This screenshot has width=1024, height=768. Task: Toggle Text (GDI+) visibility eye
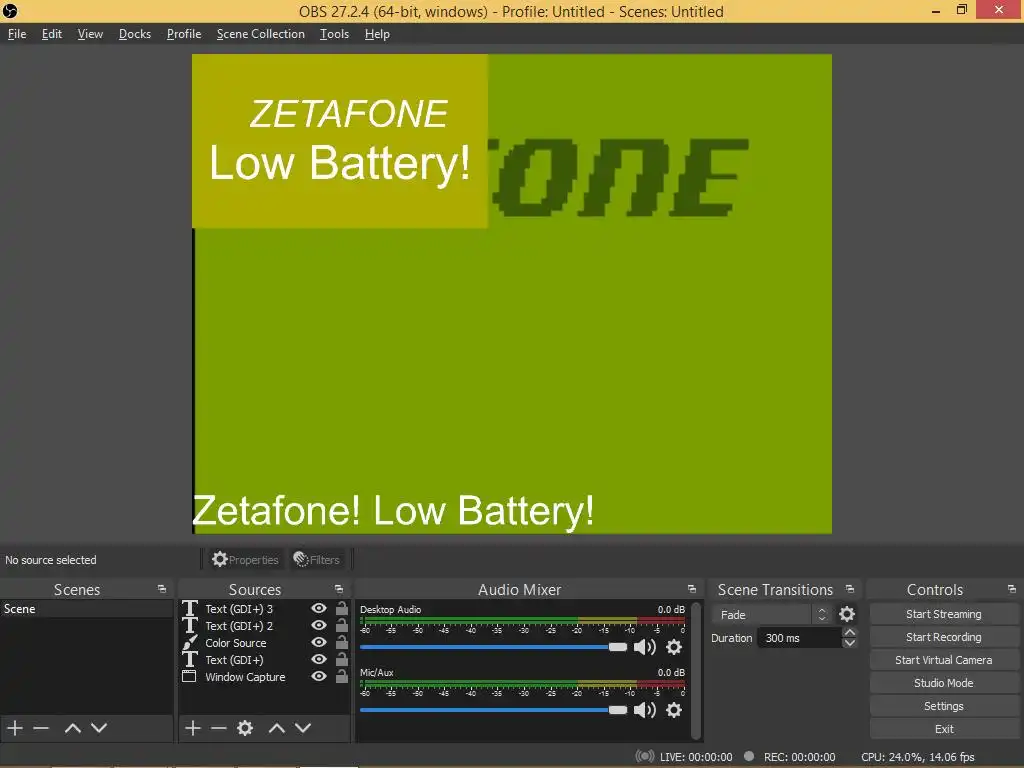click(319, 660)
